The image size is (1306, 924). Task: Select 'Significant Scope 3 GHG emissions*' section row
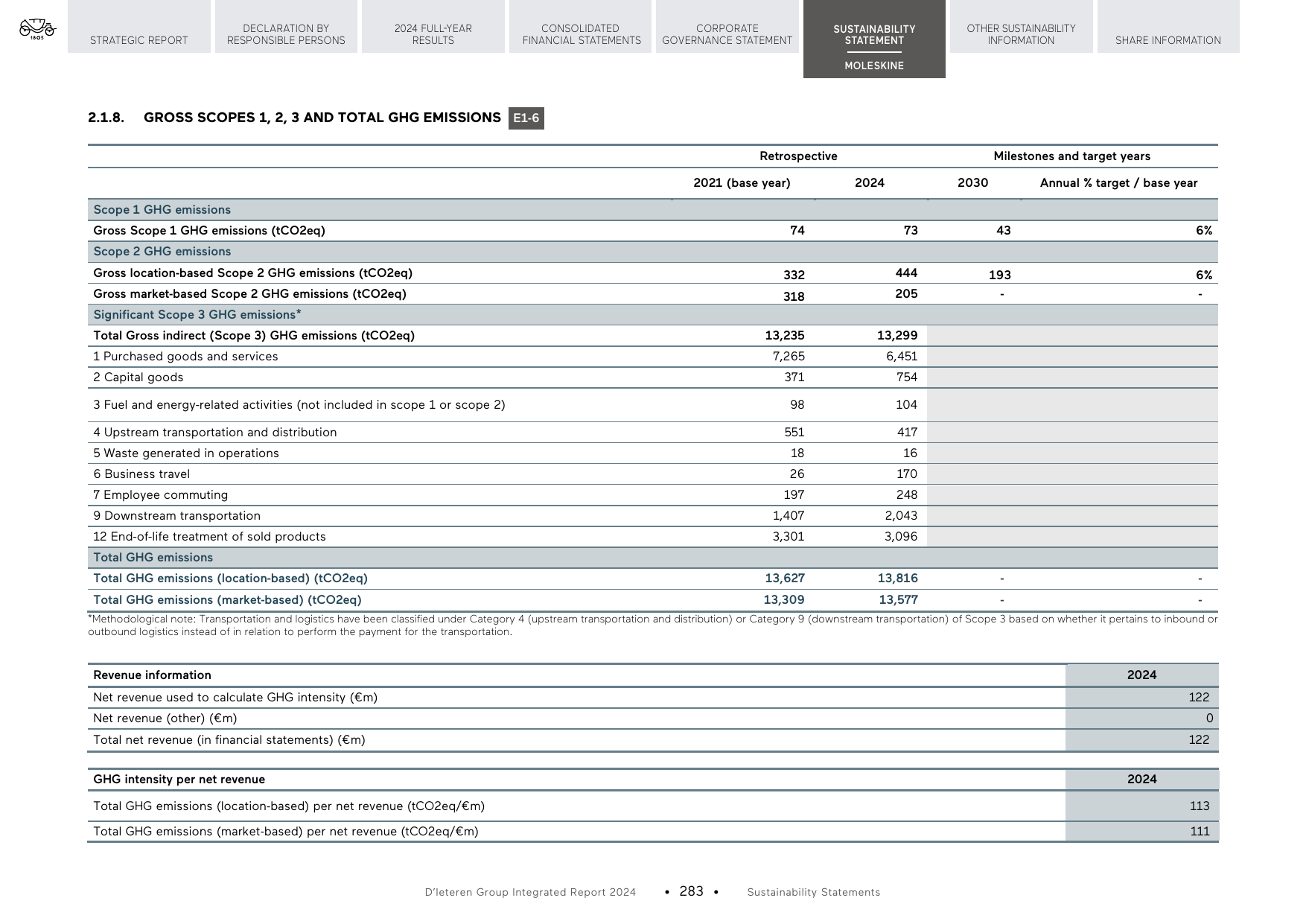tap(653, 315)
